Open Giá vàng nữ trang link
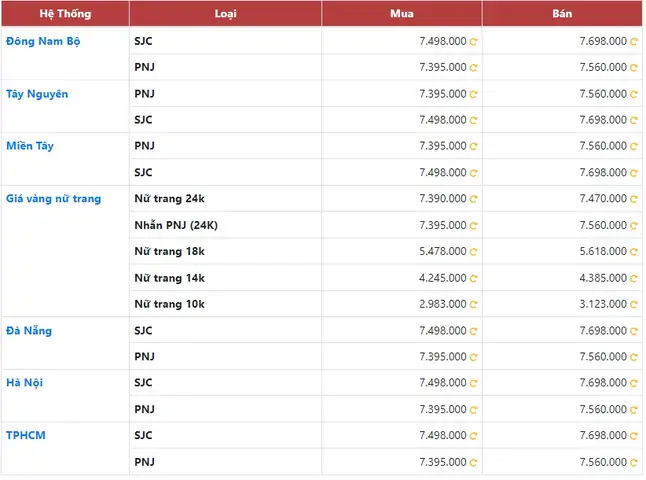646x480 pixels. (x=53, y=199)
